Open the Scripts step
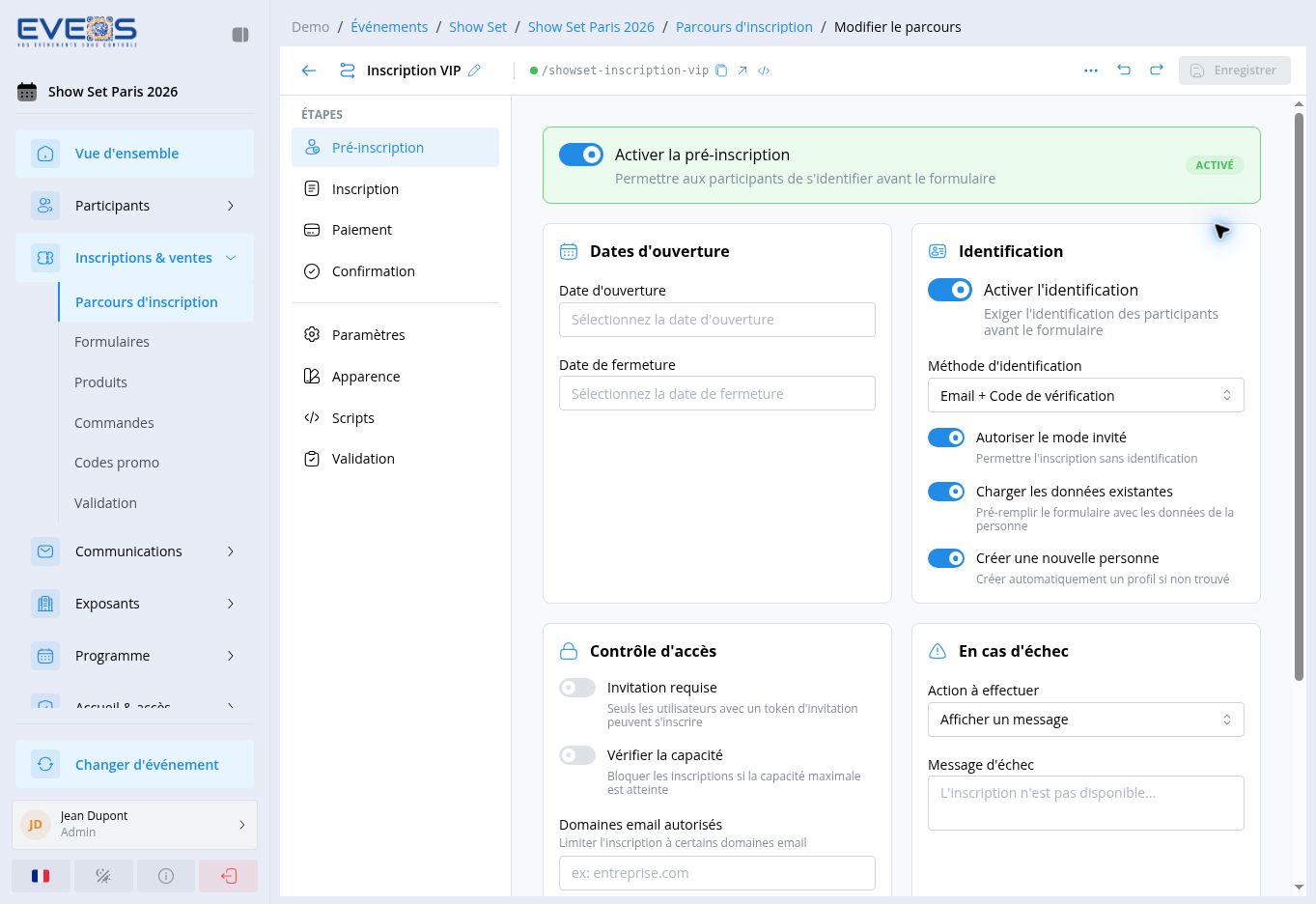The image size is (1316, 904). (395, 418)
